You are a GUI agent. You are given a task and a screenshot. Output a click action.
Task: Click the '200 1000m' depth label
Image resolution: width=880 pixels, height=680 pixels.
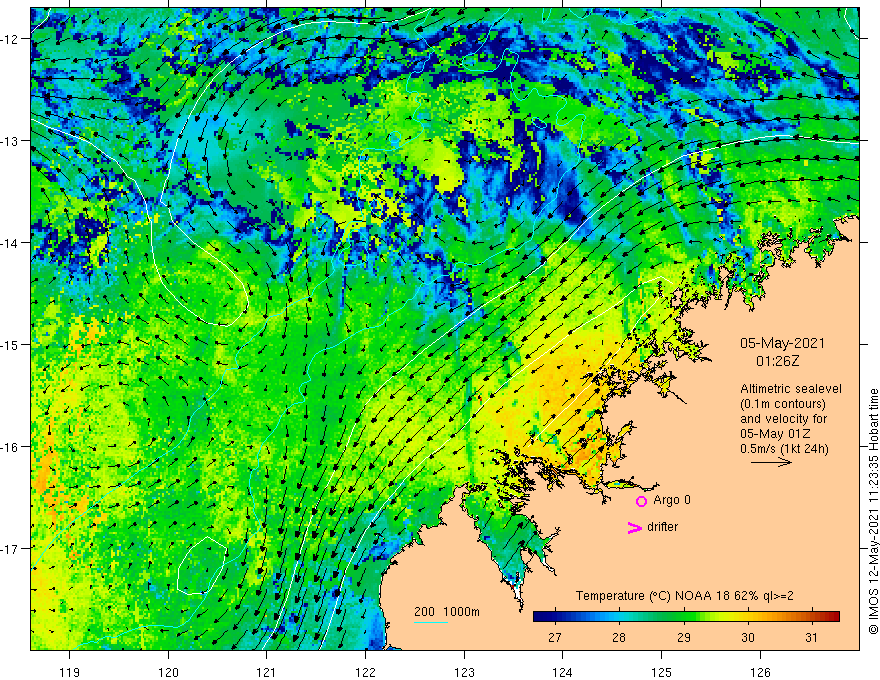[447, 612]
